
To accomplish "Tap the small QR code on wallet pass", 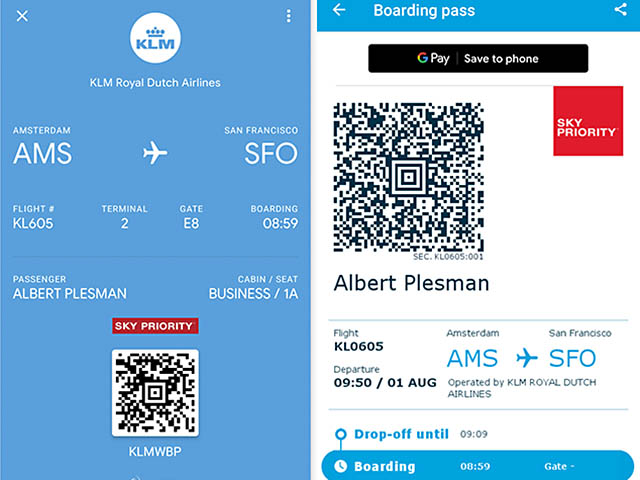I will (155, 392).
